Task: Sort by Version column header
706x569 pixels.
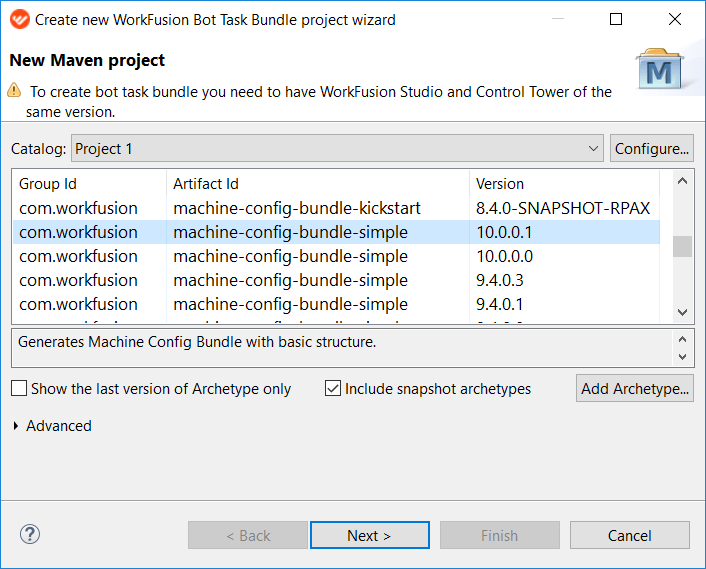Action: tap(564, 184)
